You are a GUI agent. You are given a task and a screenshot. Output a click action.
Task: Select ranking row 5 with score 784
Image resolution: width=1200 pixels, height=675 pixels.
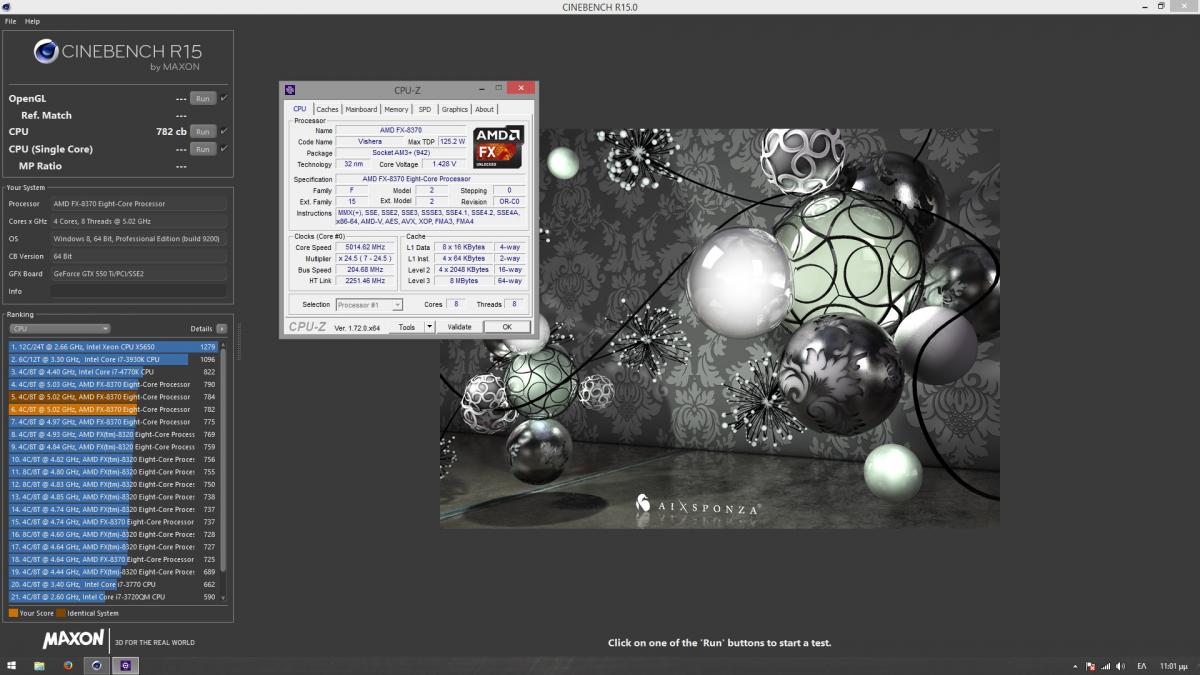(x=113, y=397)
